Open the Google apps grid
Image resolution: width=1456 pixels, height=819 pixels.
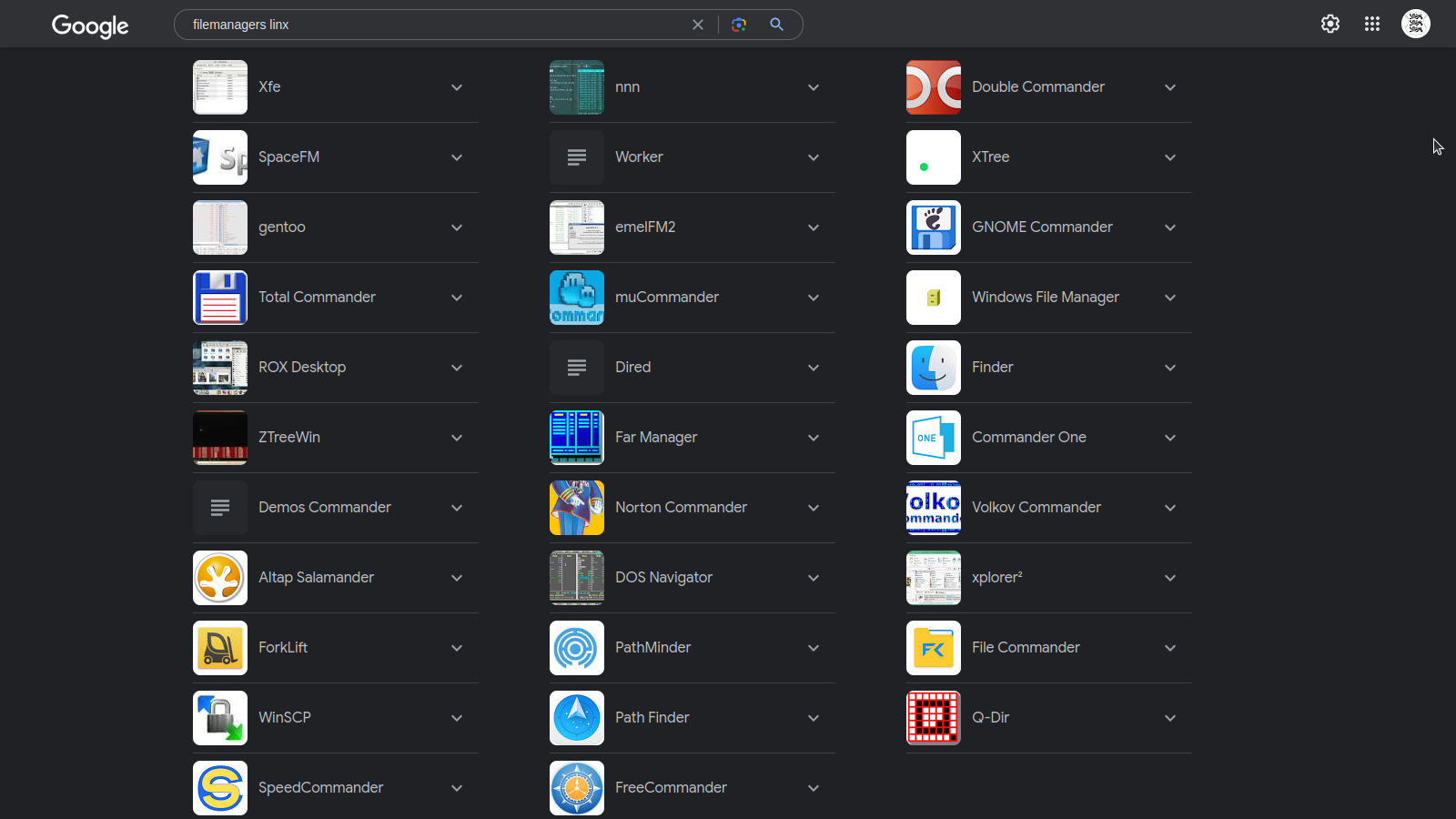coord(1372,25)
